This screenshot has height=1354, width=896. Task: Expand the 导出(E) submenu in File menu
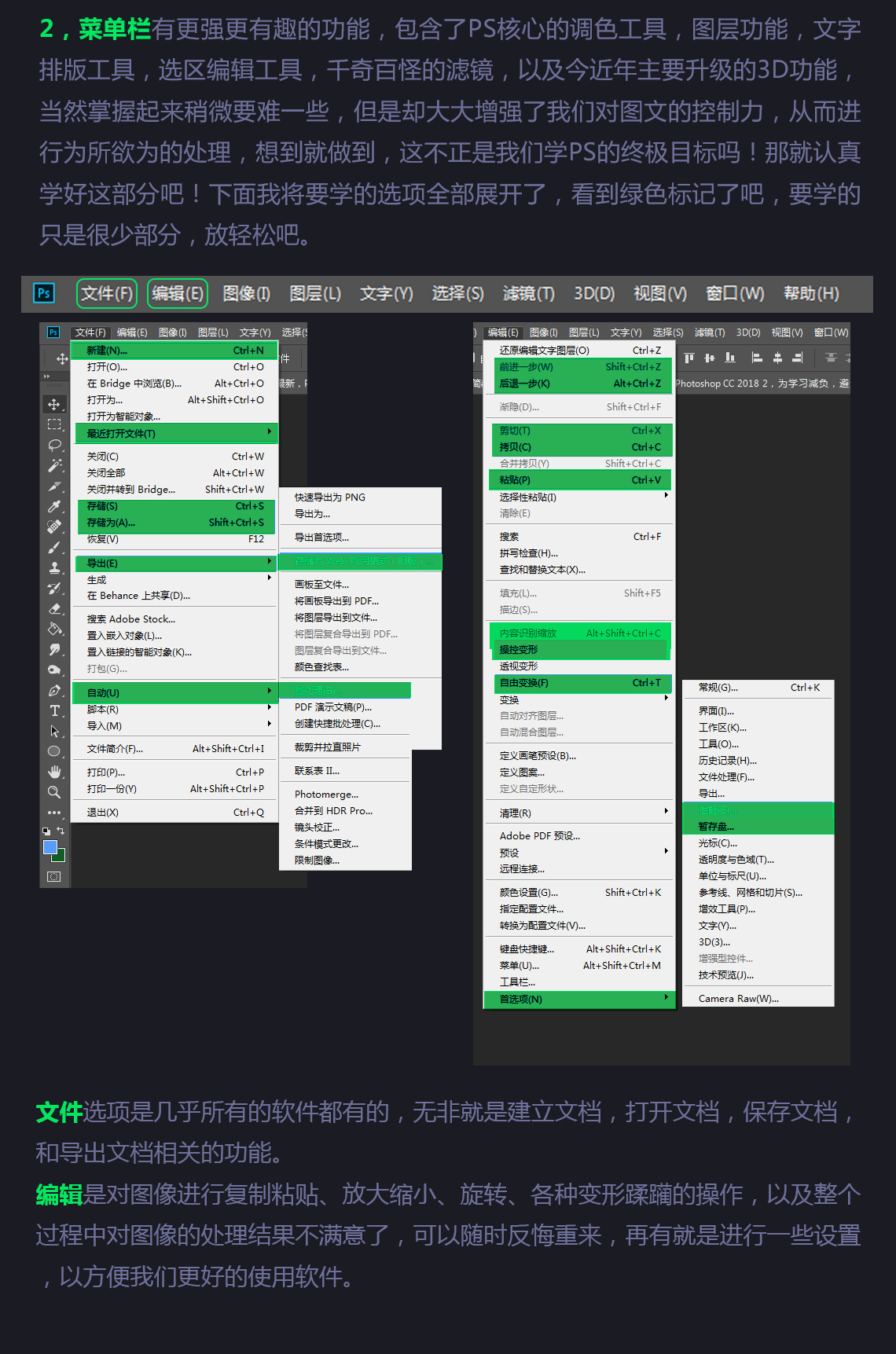[x=270, y=562]
